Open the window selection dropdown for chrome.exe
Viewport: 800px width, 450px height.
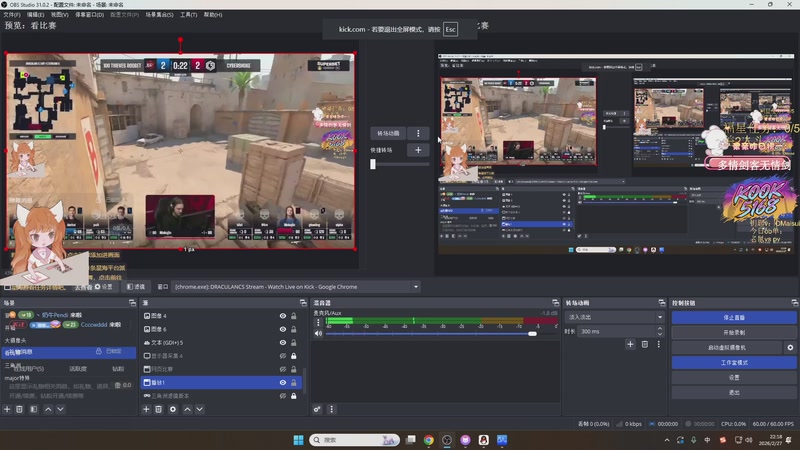(x=297, y=287)
